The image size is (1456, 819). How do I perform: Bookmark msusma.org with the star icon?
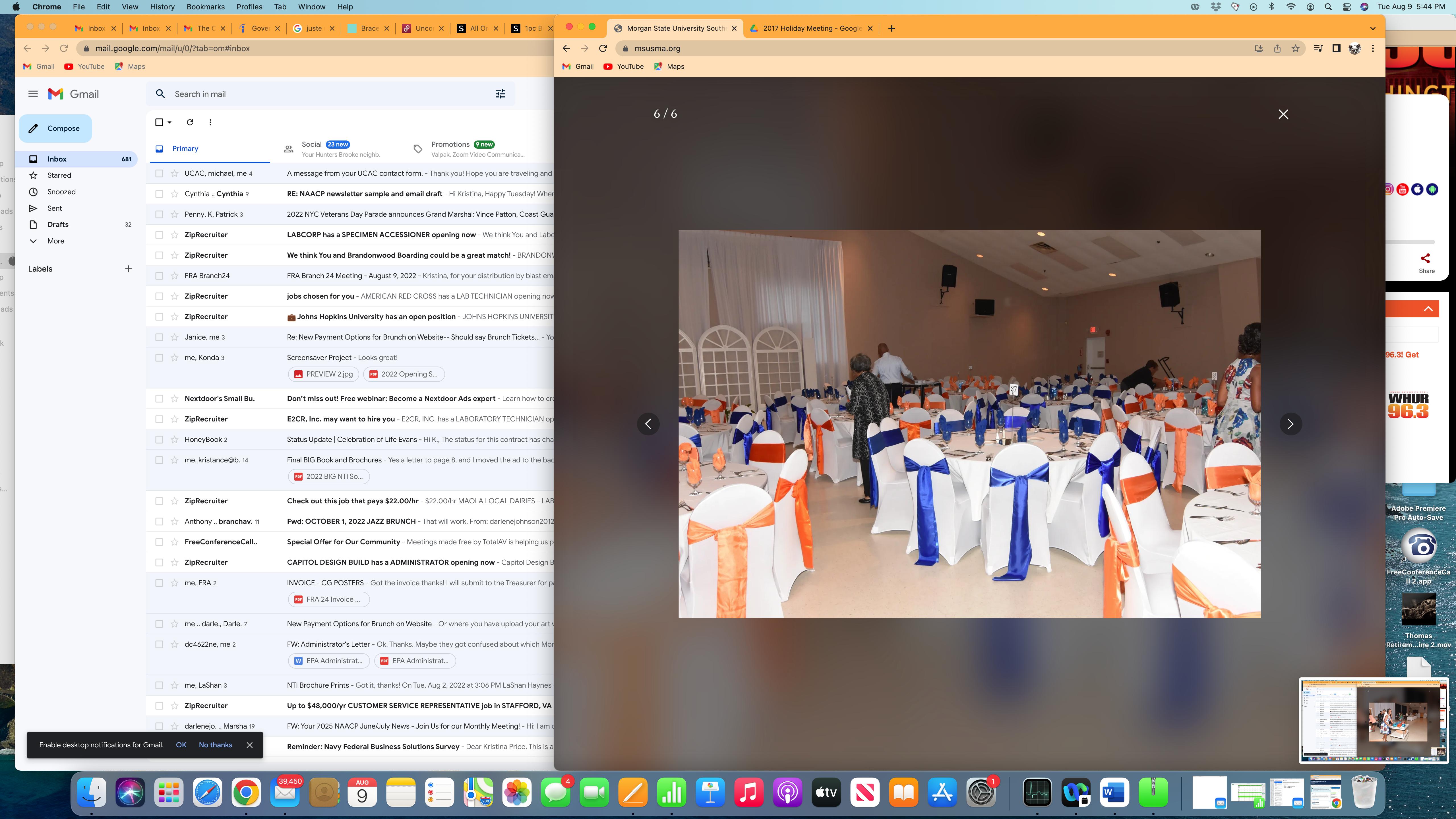[x=1296, y=49]
